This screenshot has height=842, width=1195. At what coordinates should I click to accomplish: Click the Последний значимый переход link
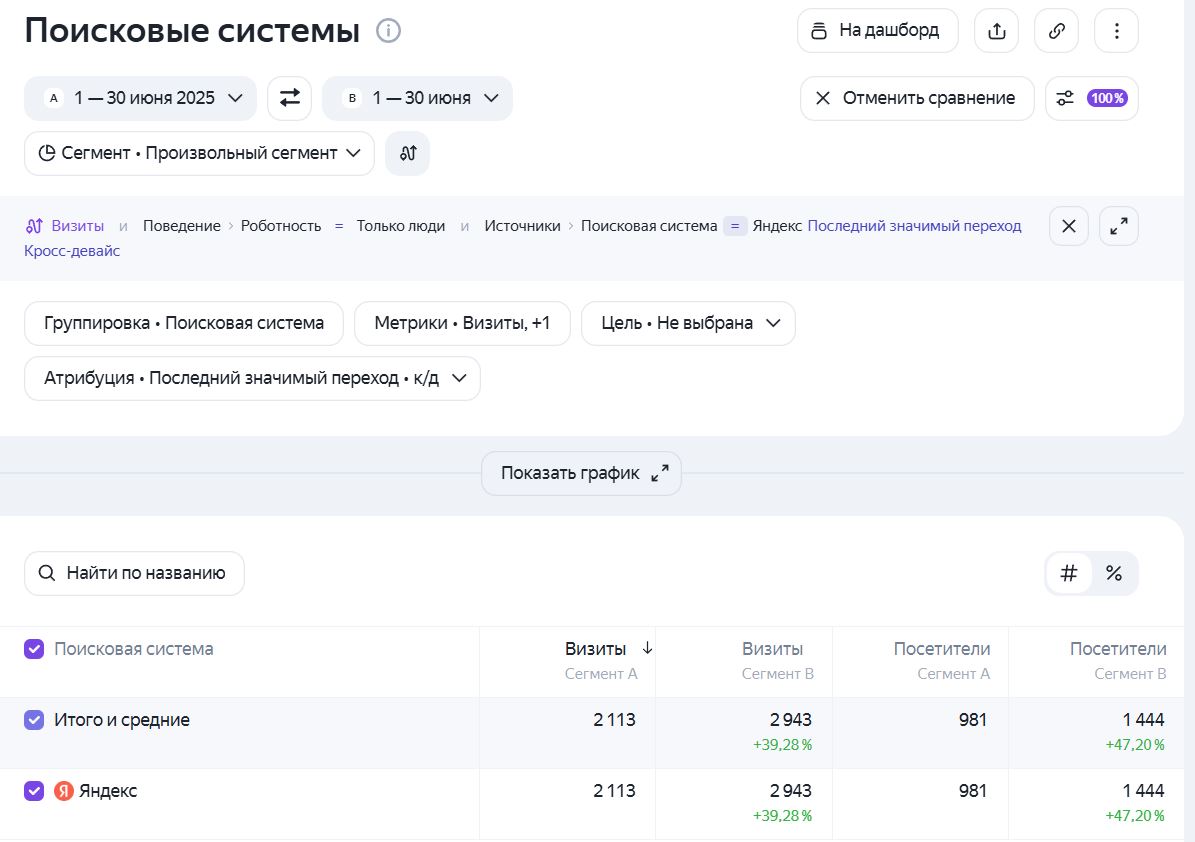pos(914,226)
